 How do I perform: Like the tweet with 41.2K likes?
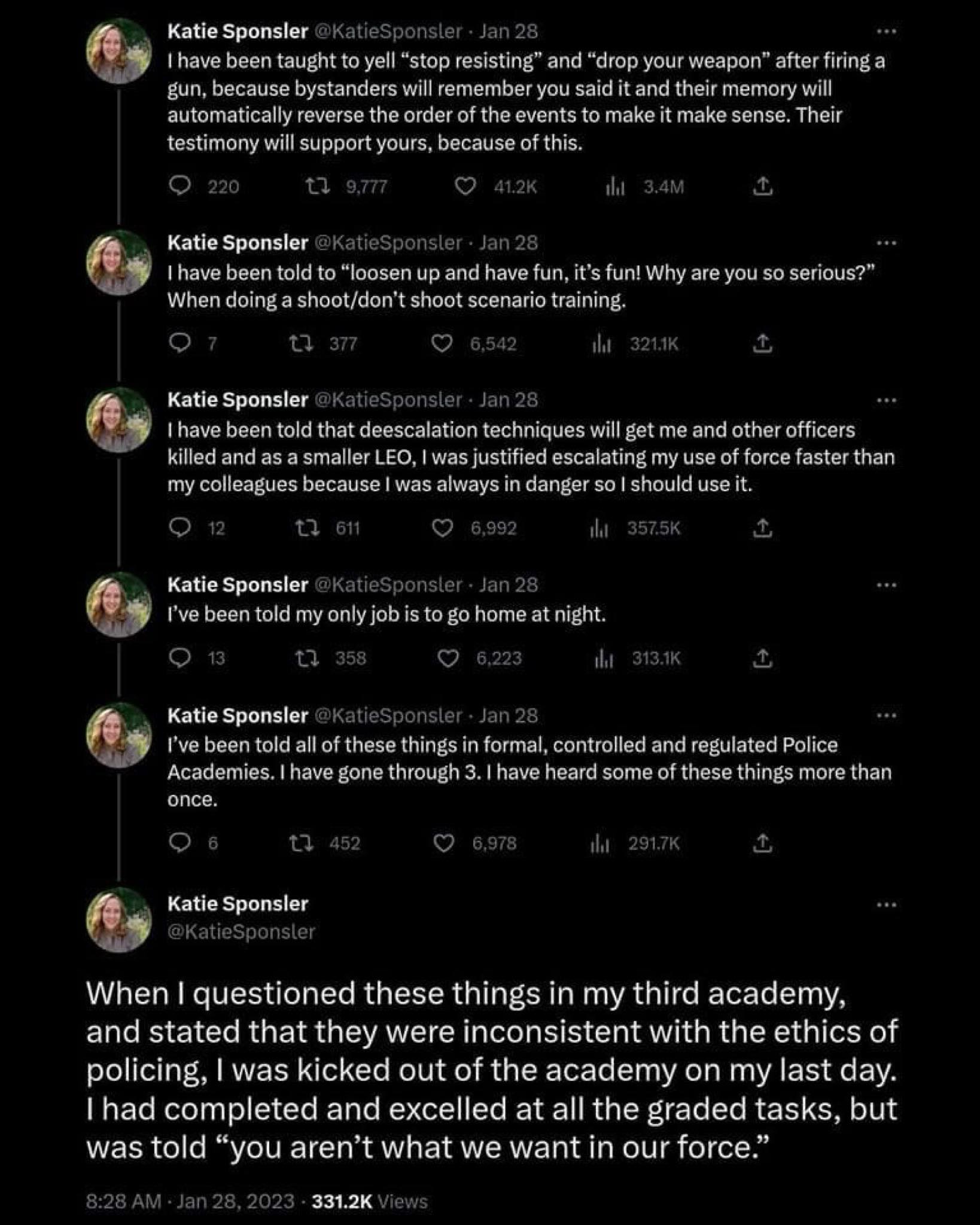(x=464, y=187)
